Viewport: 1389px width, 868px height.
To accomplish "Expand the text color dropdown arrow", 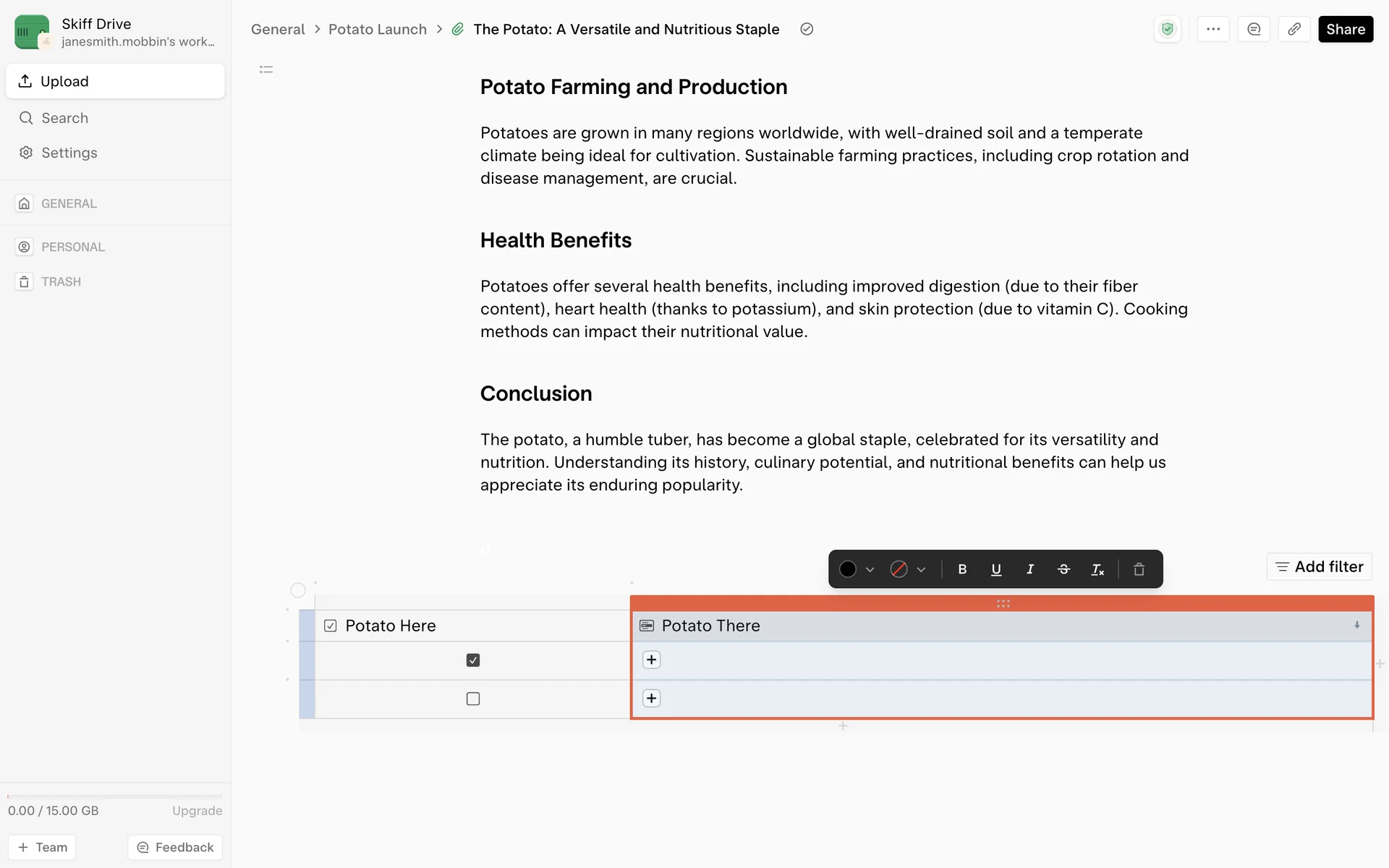I will click(x=870, y=570).
